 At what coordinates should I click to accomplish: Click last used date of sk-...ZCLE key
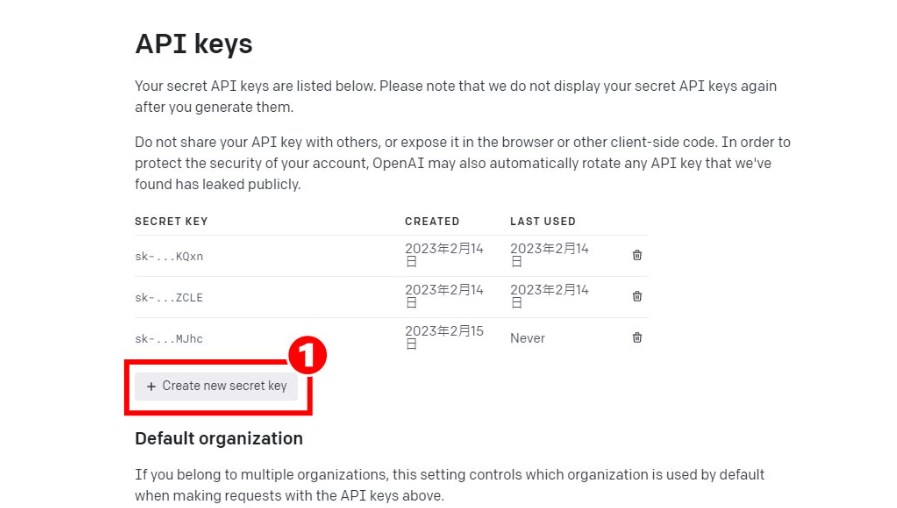click(x=549, y=296)
